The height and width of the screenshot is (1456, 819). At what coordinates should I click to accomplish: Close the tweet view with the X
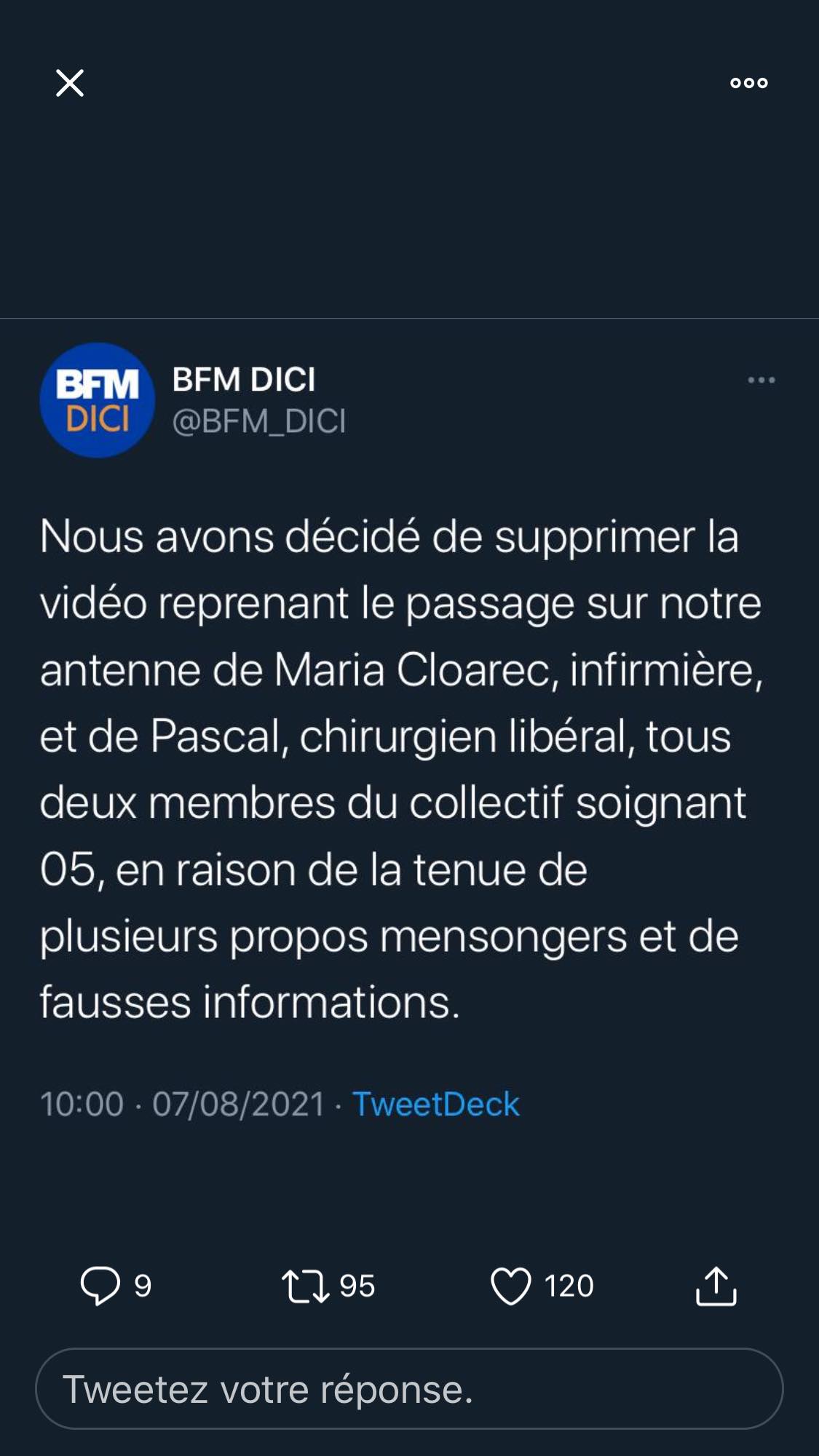70,83
